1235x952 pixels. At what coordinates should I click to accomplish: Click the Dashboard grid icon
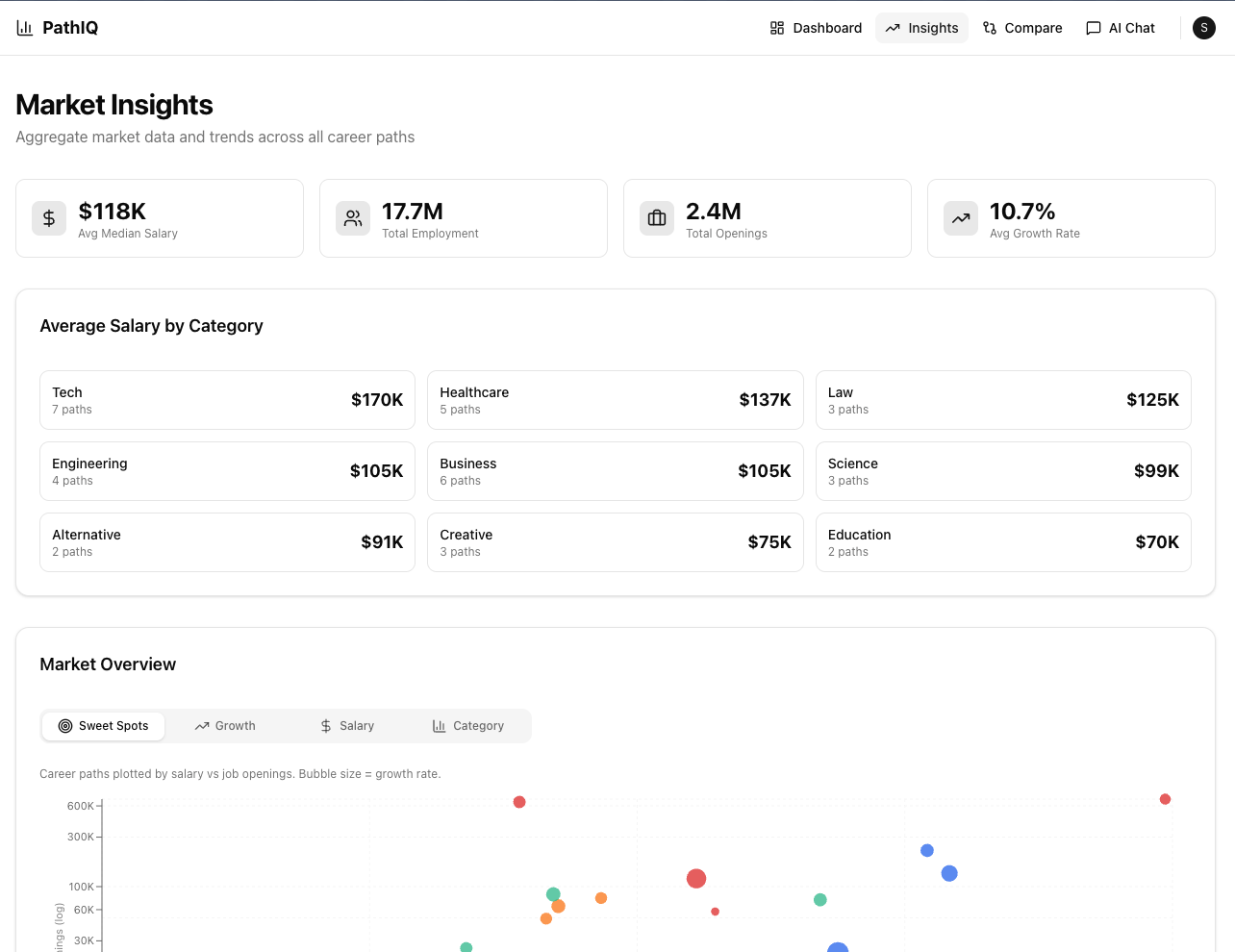click(777, 28)
